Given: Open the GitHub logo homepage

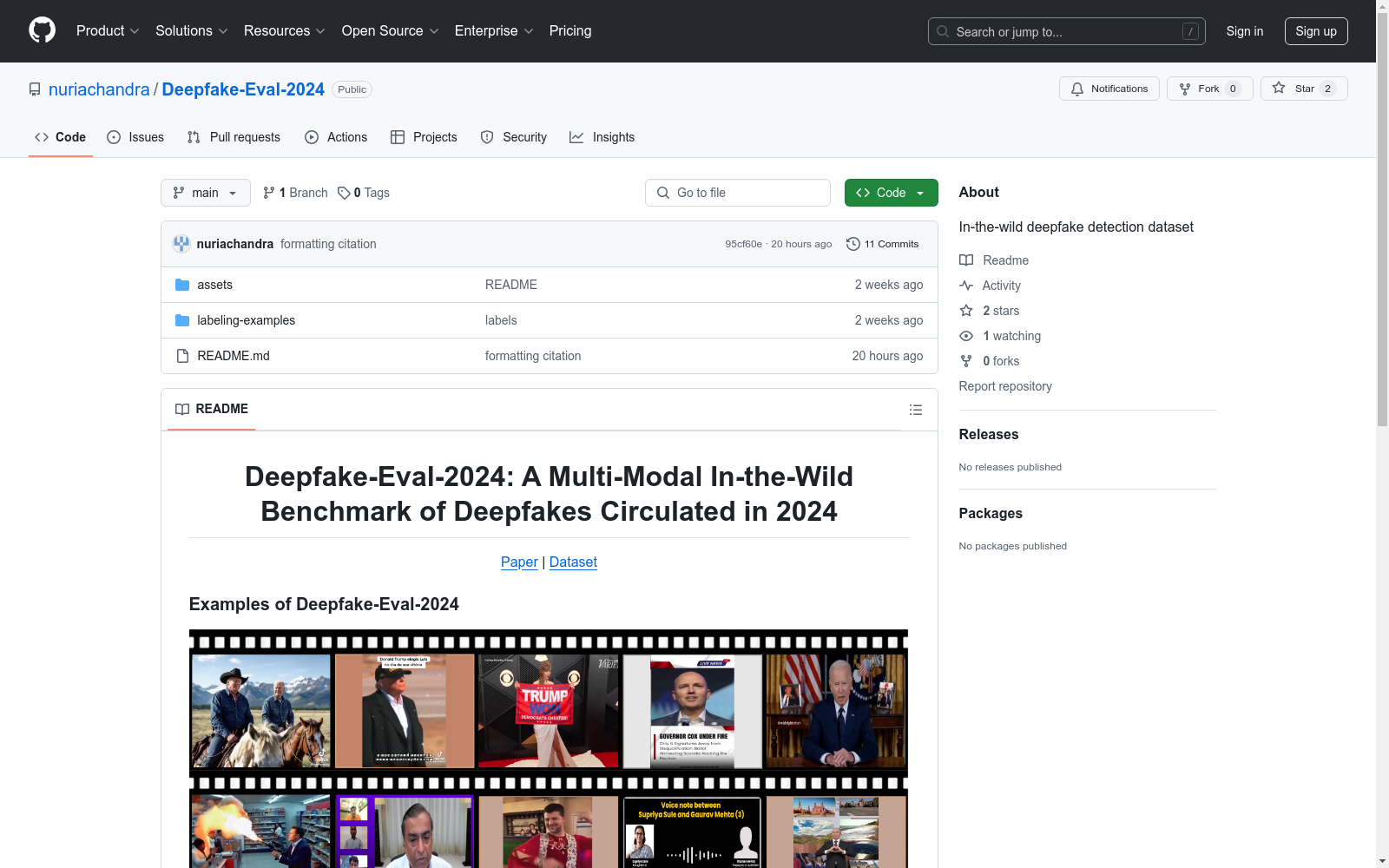Looking at the screenshot, I should [42, 30].
